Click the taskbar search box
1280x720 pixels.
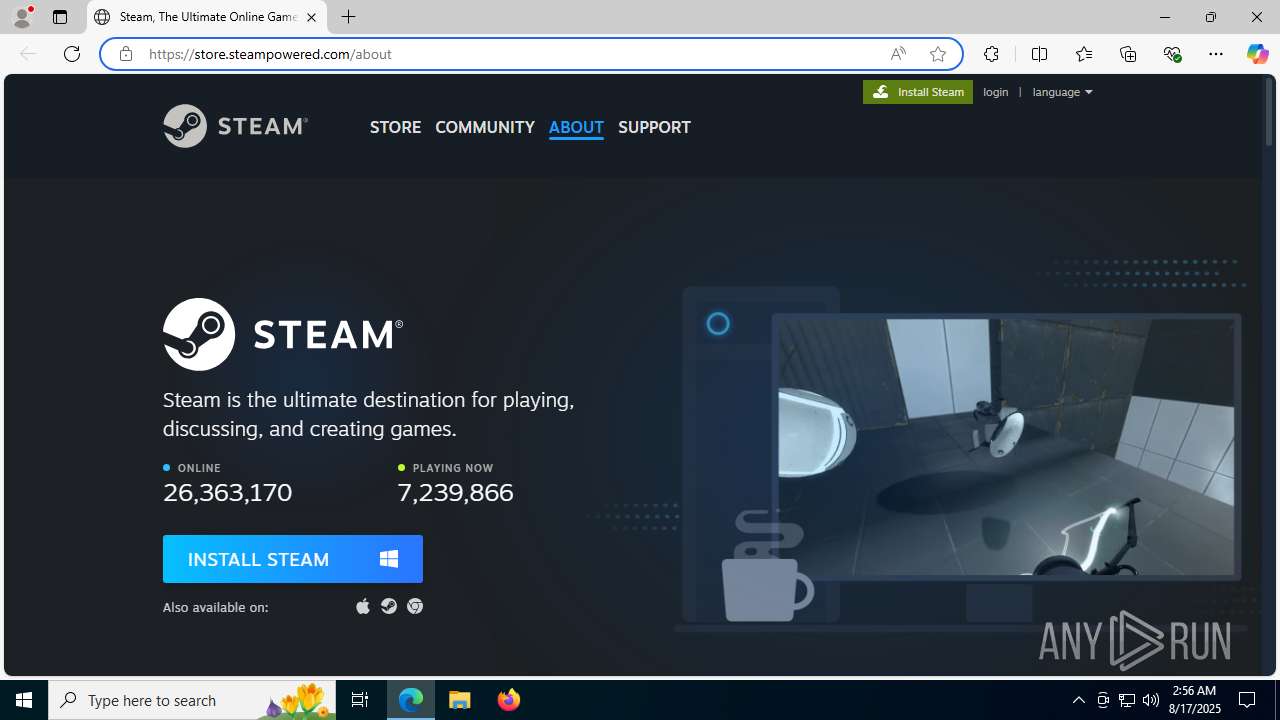[192, 700]
